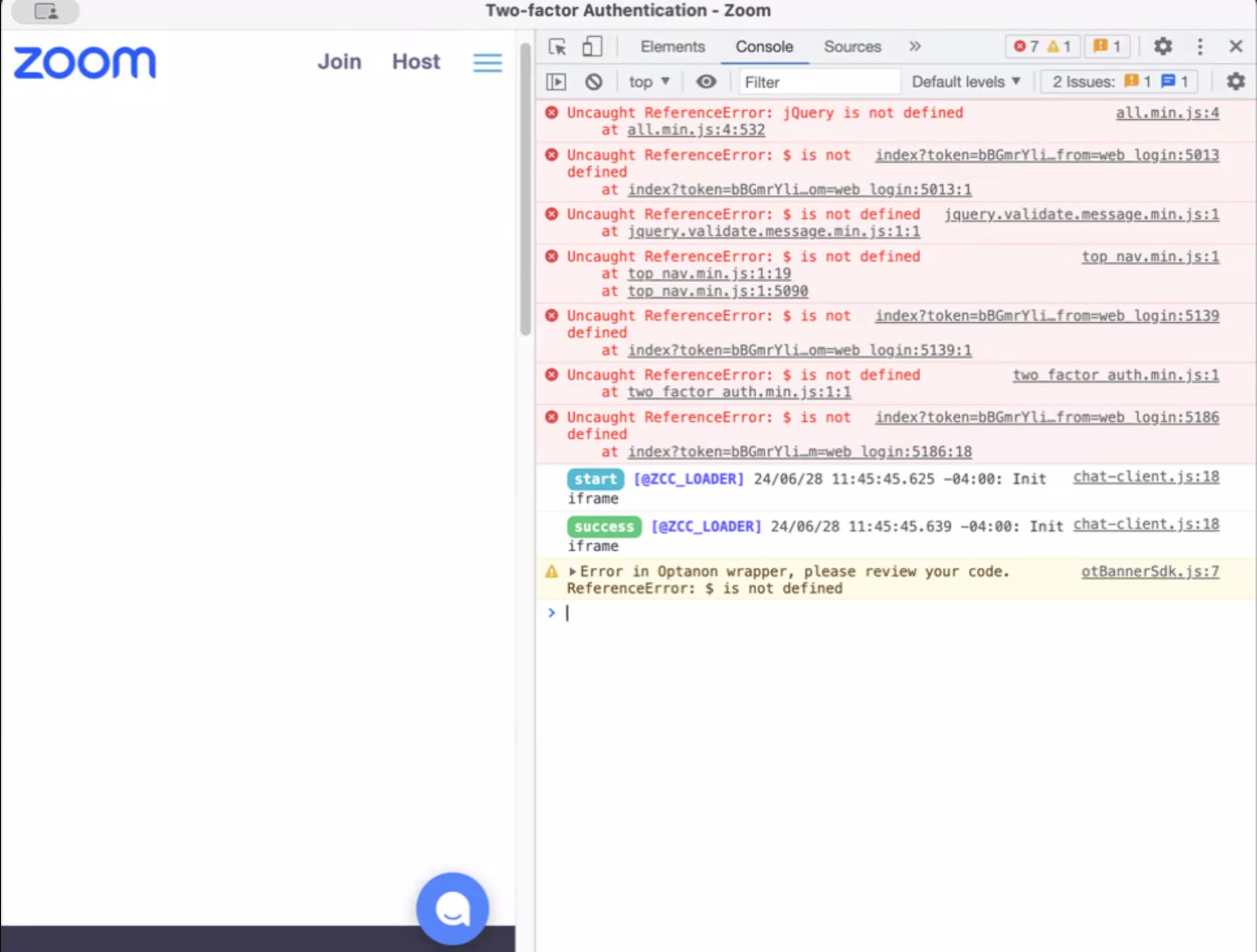Toggle the console sidebar panel icon
The height and width of the screenshot is (952, 1257).
(556, 82)
